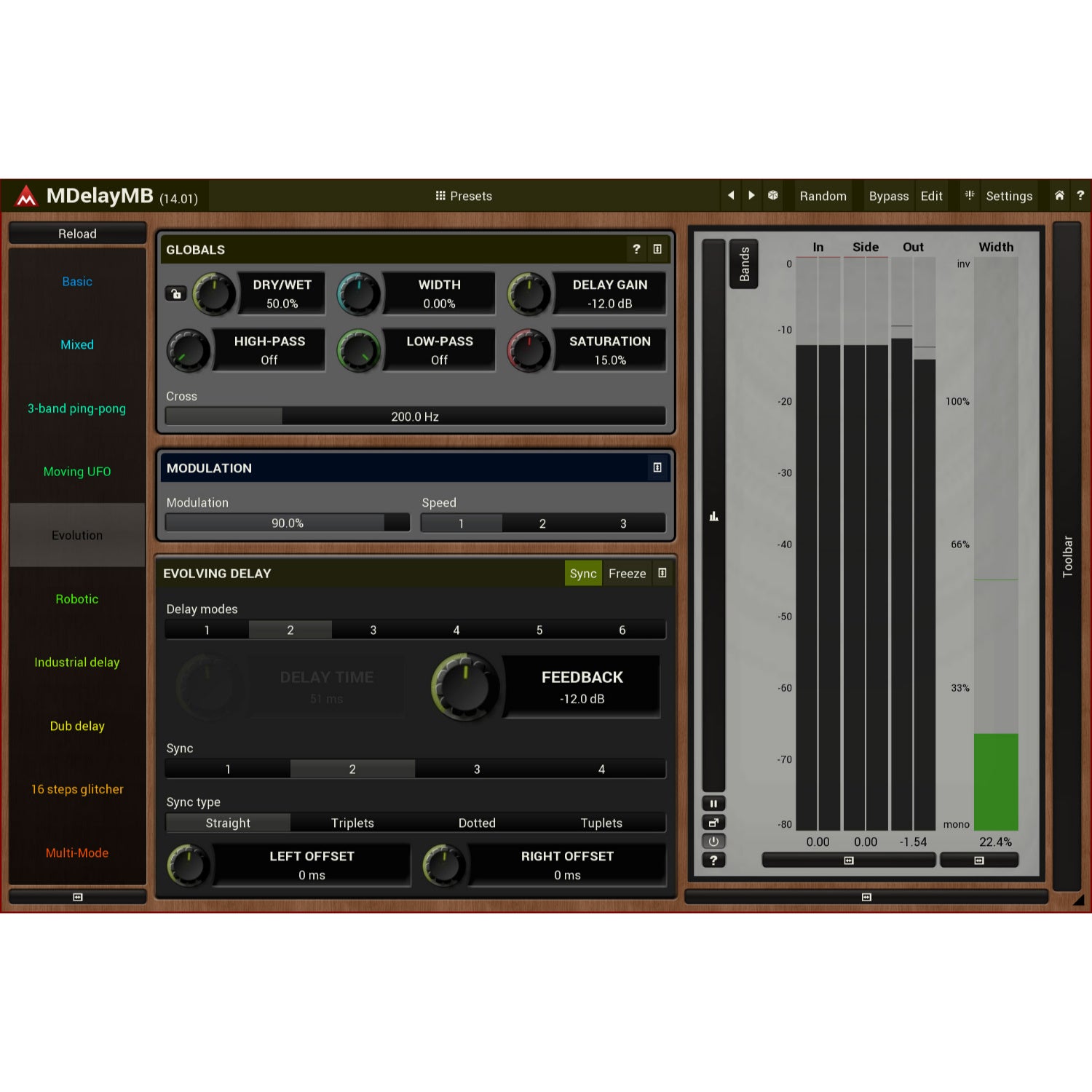This screenshot has width=1092, height=1092.
Task: Toggle the Freeze button
Action: click(627, 574)
